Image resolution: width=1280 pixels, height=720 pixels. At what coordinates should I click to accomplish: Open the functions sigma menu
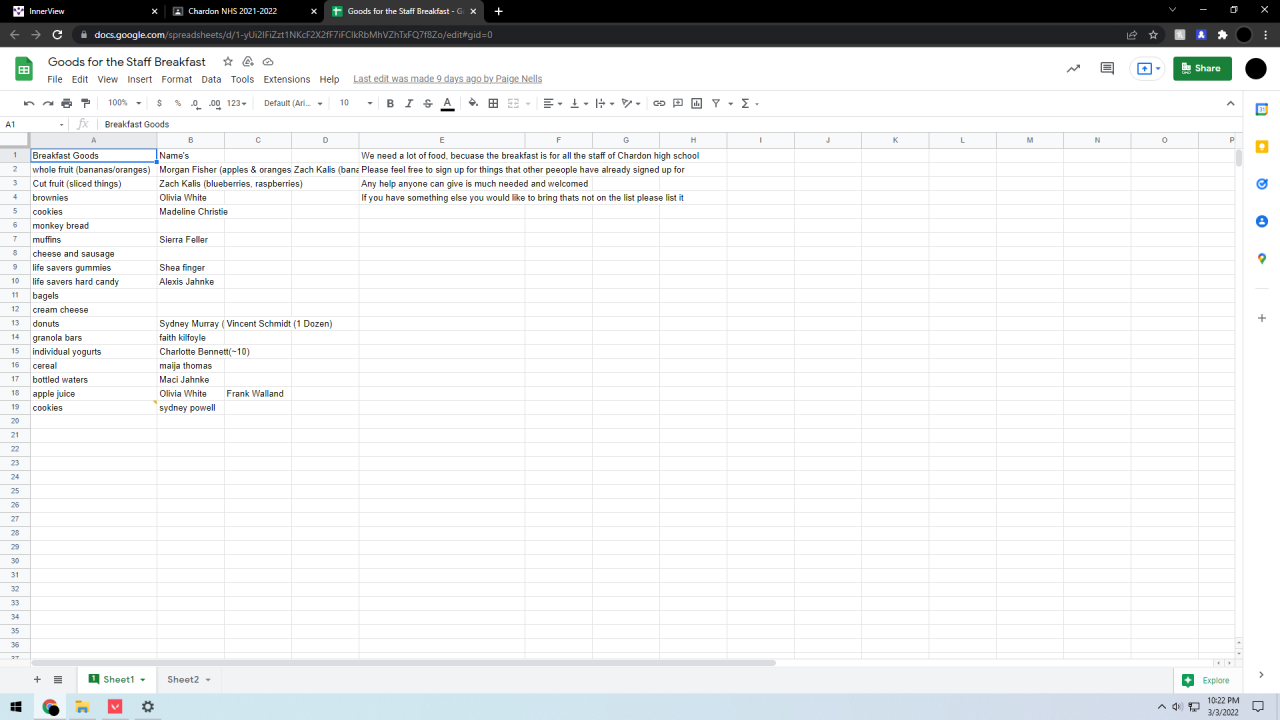coord(749,103)
